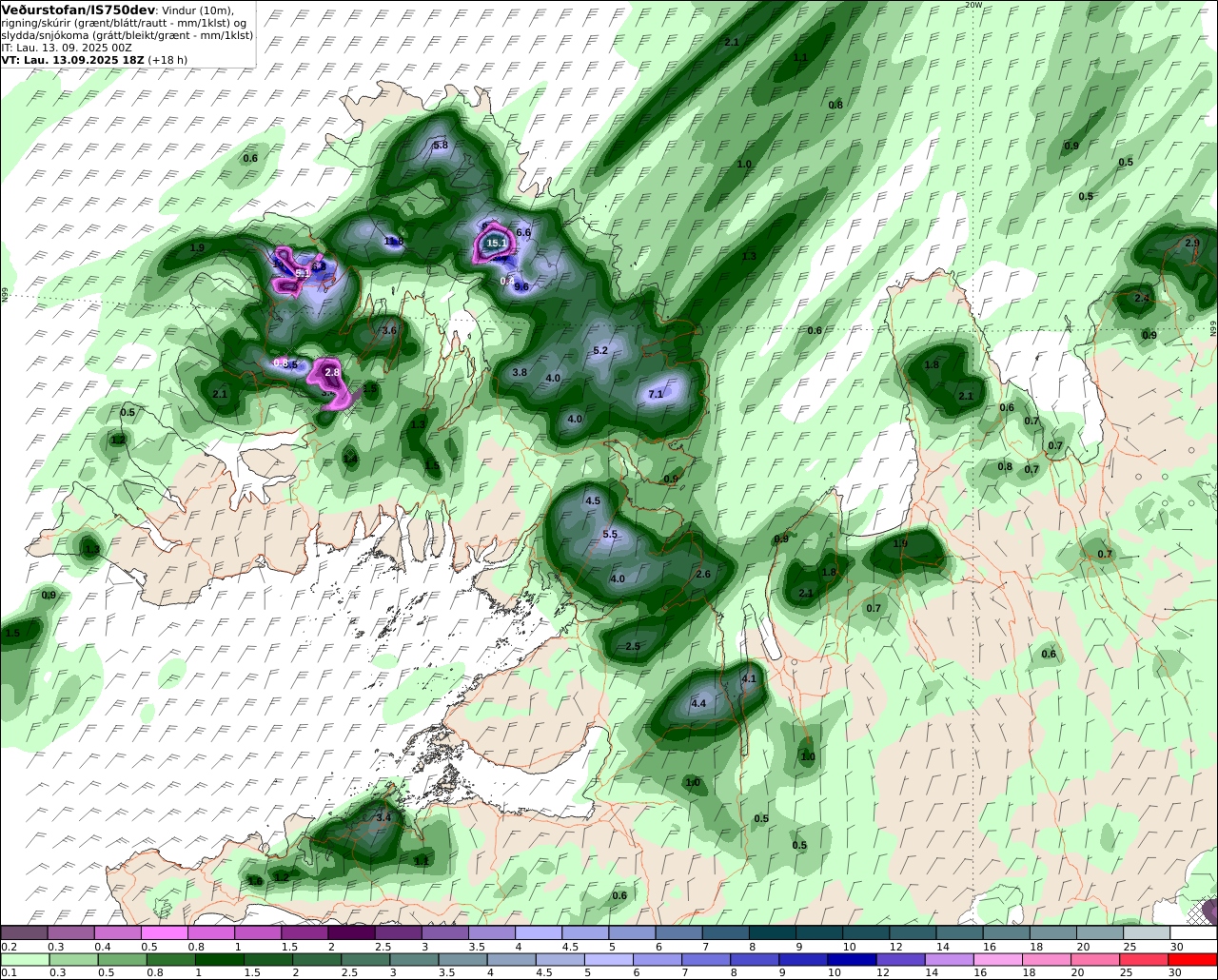Image resolution: width=1218 pixels, height=980 pixels.
Task: Click the 6.6 precipitation value on map
Action: pyautogui.click(x=523, y=232)
